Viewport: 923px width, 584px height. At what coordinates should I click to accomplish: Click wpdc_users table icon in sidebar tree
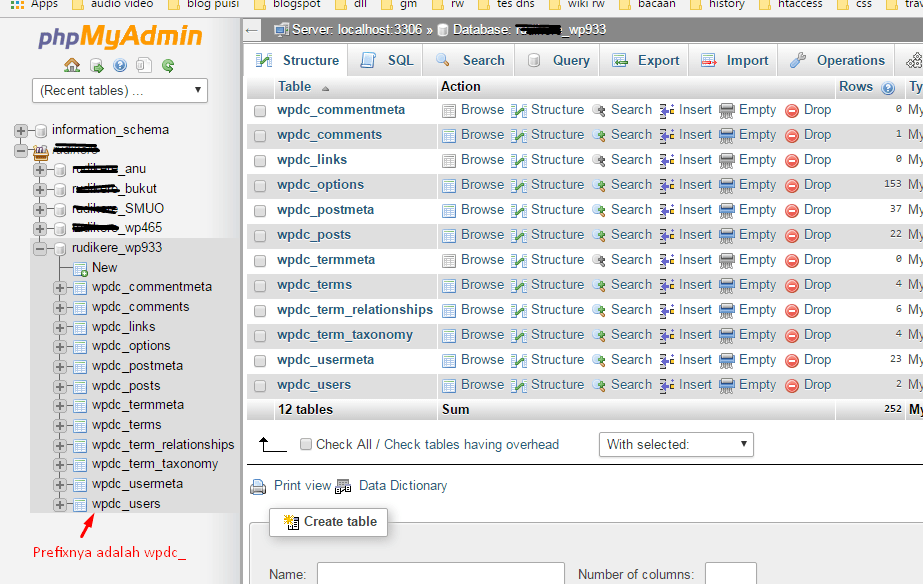coord(81,505)
